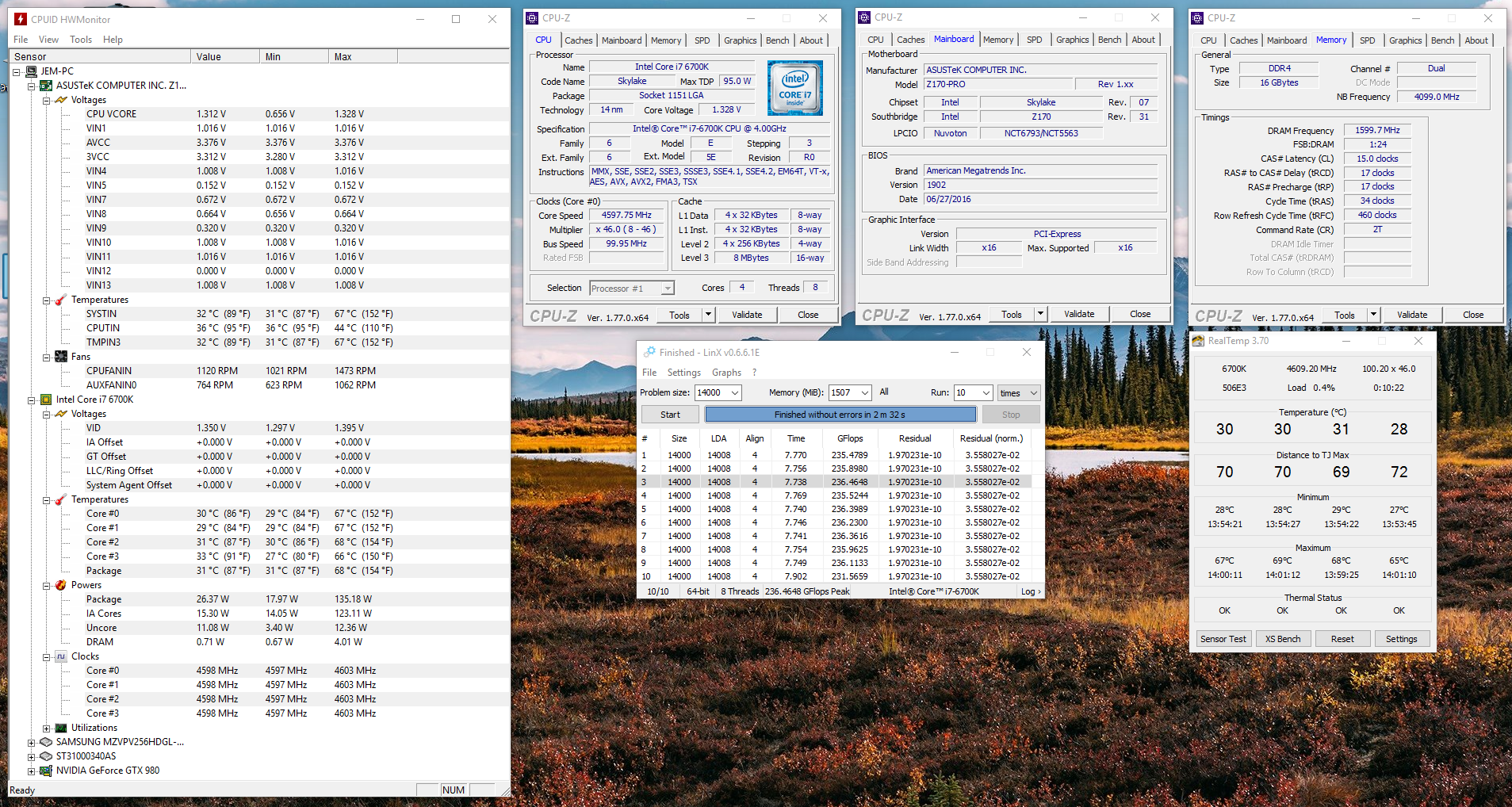This screenshot has height=807, width=1512.
Task: Click the thermometer icon beside Temperatures under Intel Core i7
Action: tap(61, 499)
